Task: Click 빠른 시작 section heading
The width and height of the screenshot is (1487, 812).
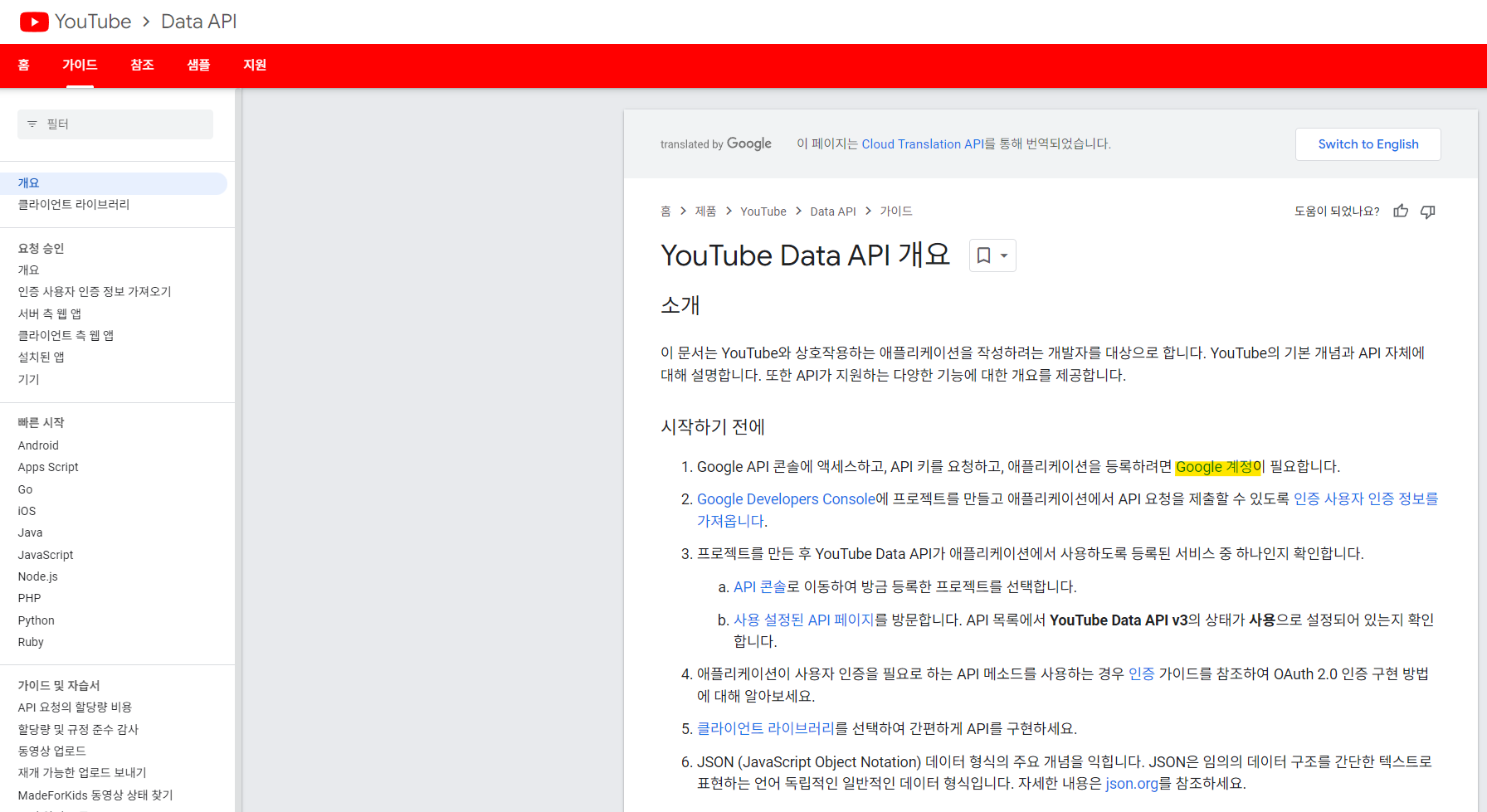Action: point(41,423)
